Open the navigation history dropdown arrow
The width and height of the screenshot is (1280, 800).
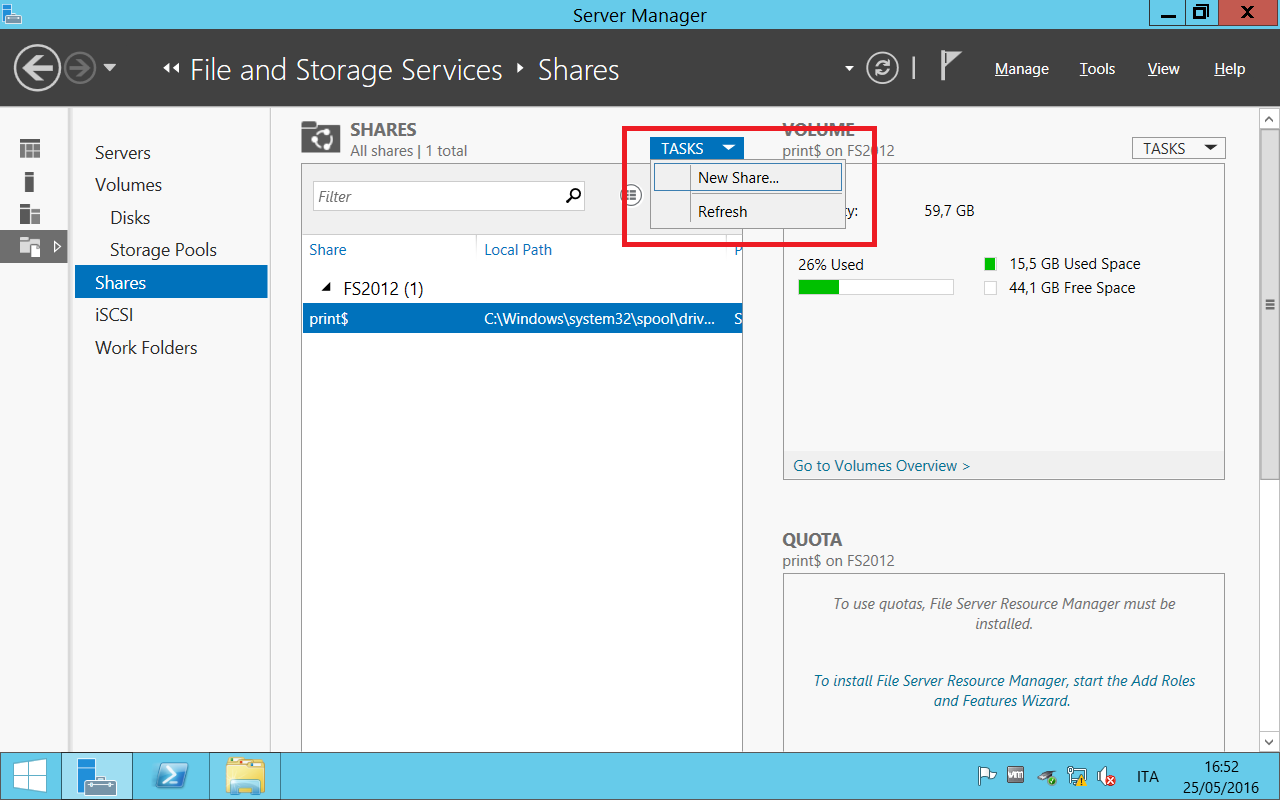click(109, 68)
